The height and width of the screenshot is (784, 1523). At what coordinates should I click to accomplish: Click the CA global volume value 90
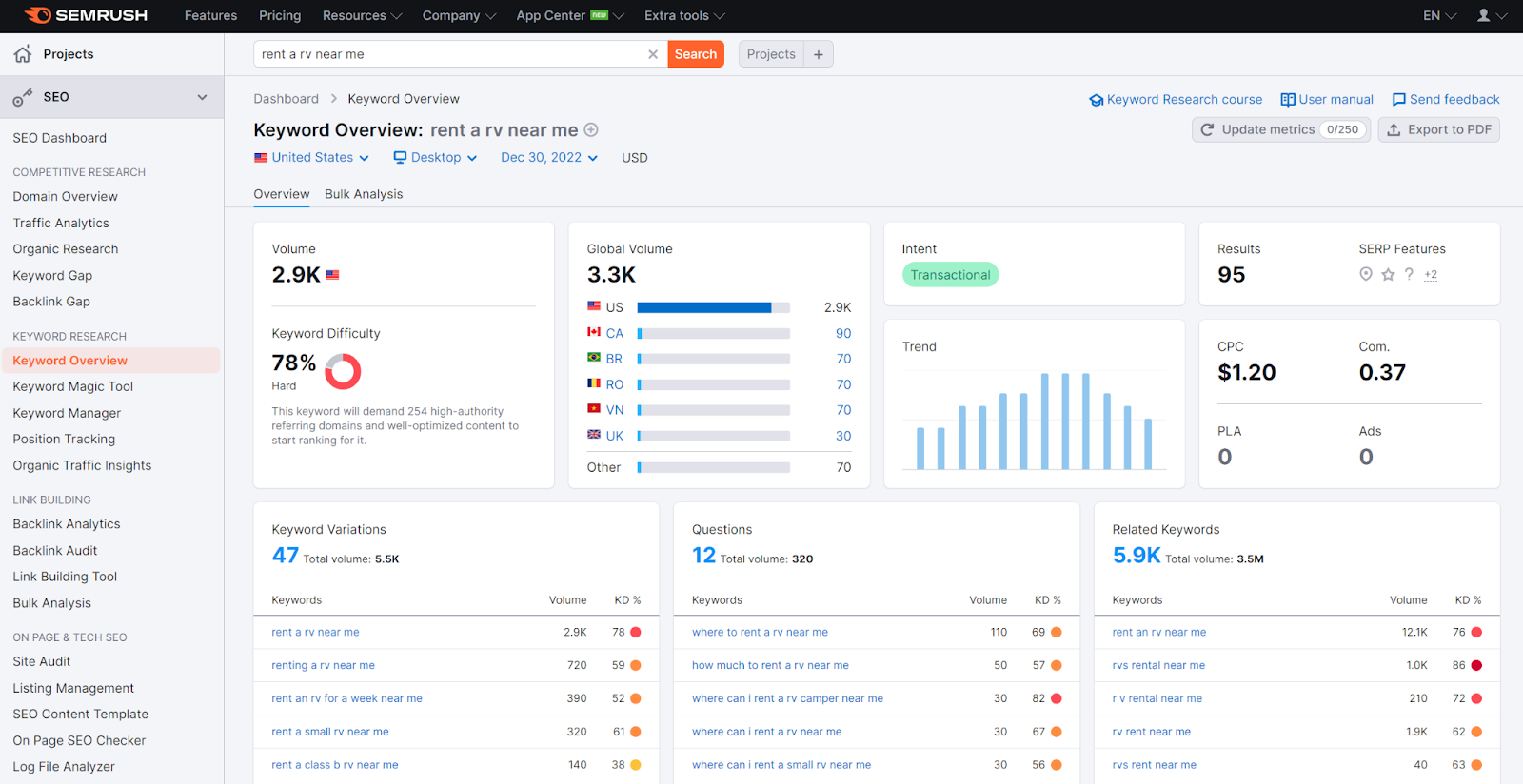[x=843, y=333]
